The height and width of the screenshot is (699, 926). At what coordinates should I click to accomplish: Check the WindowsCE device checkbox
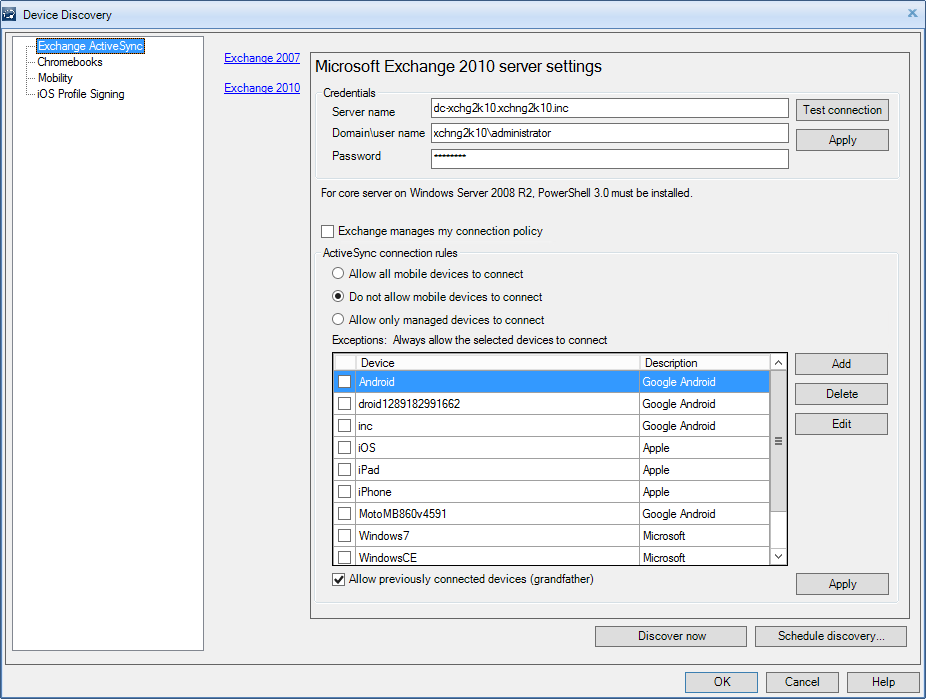click(x=344, y=557)
